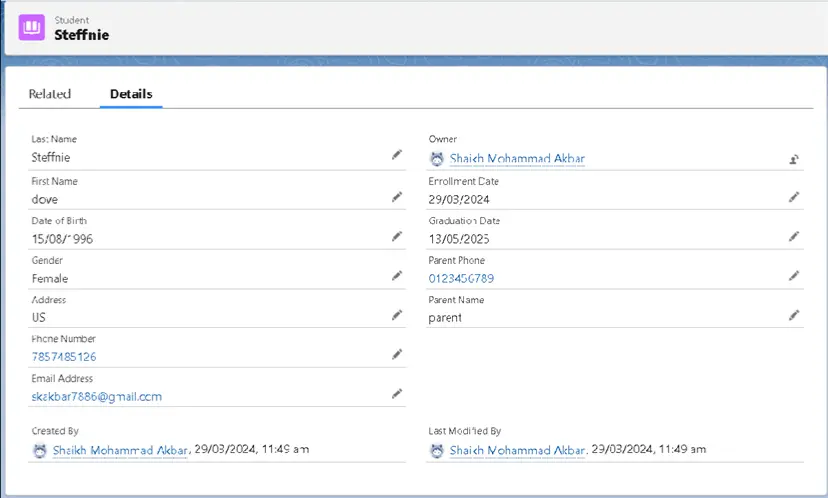The height and width of the screenshot is (498, 828).
Task: Edit Enrollment Date via pencil icon
Action: 793,197
